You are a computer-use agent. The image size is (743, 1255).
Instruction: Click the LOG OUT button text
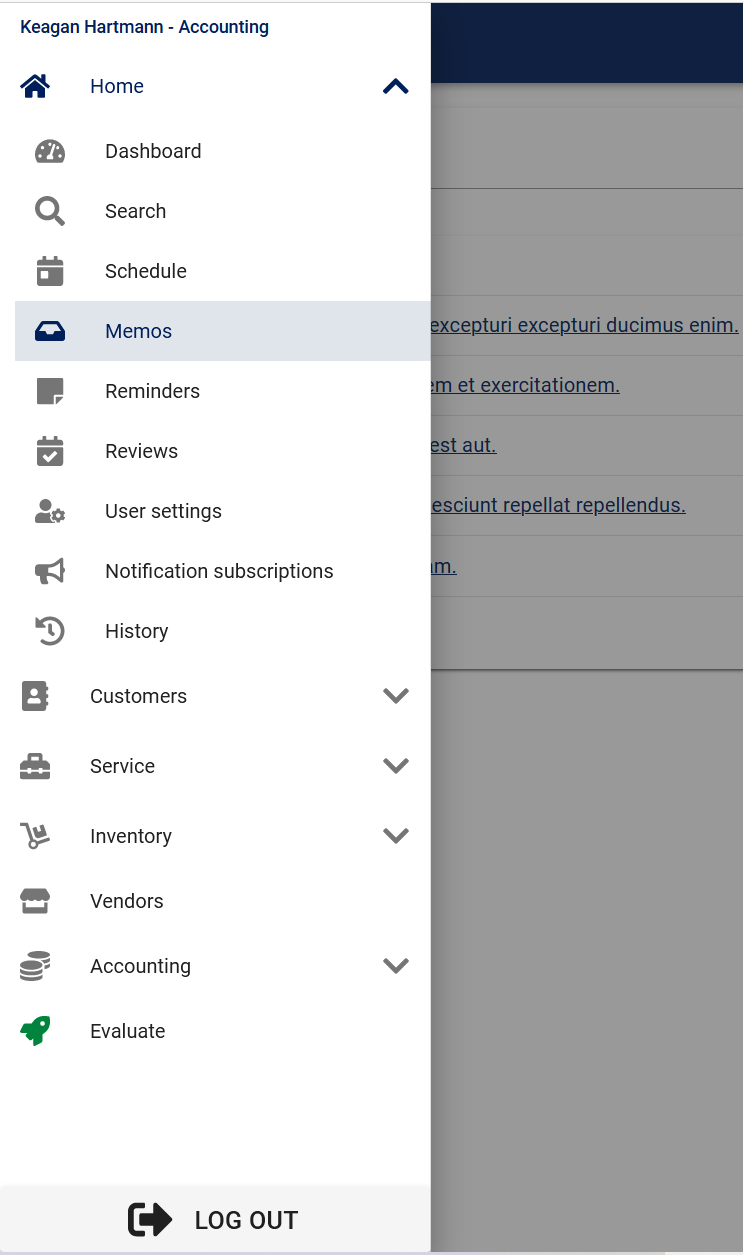point(246,1221)
